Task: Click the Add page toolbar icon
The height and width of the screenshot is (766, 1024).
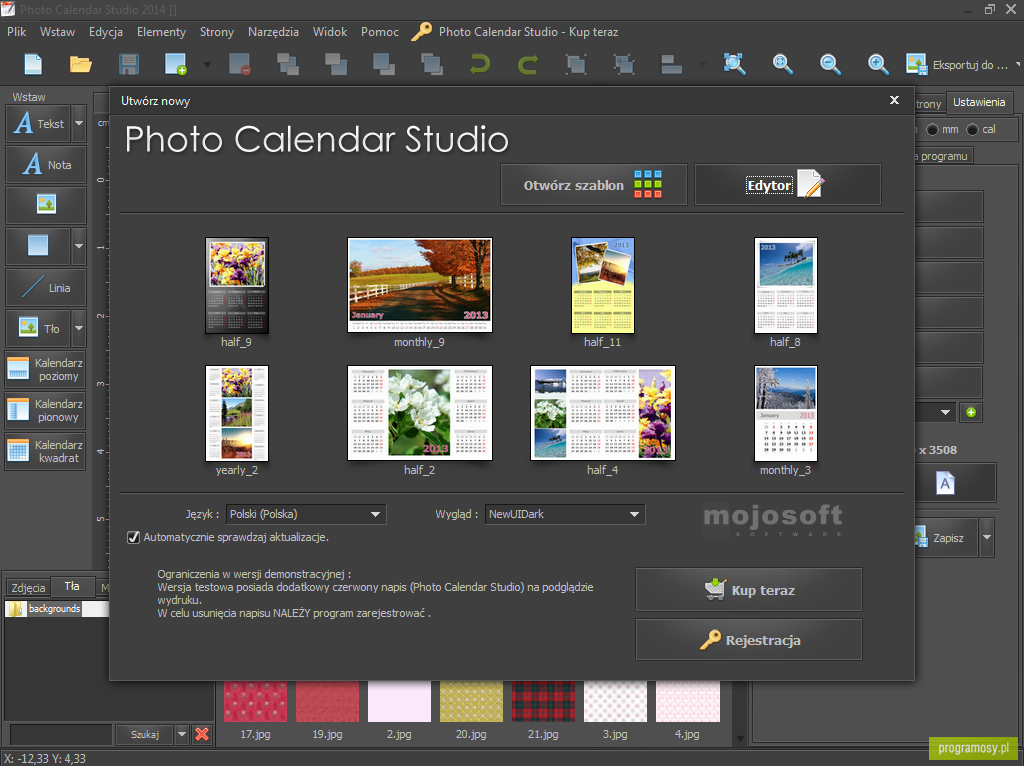Action: pos(176,64)
